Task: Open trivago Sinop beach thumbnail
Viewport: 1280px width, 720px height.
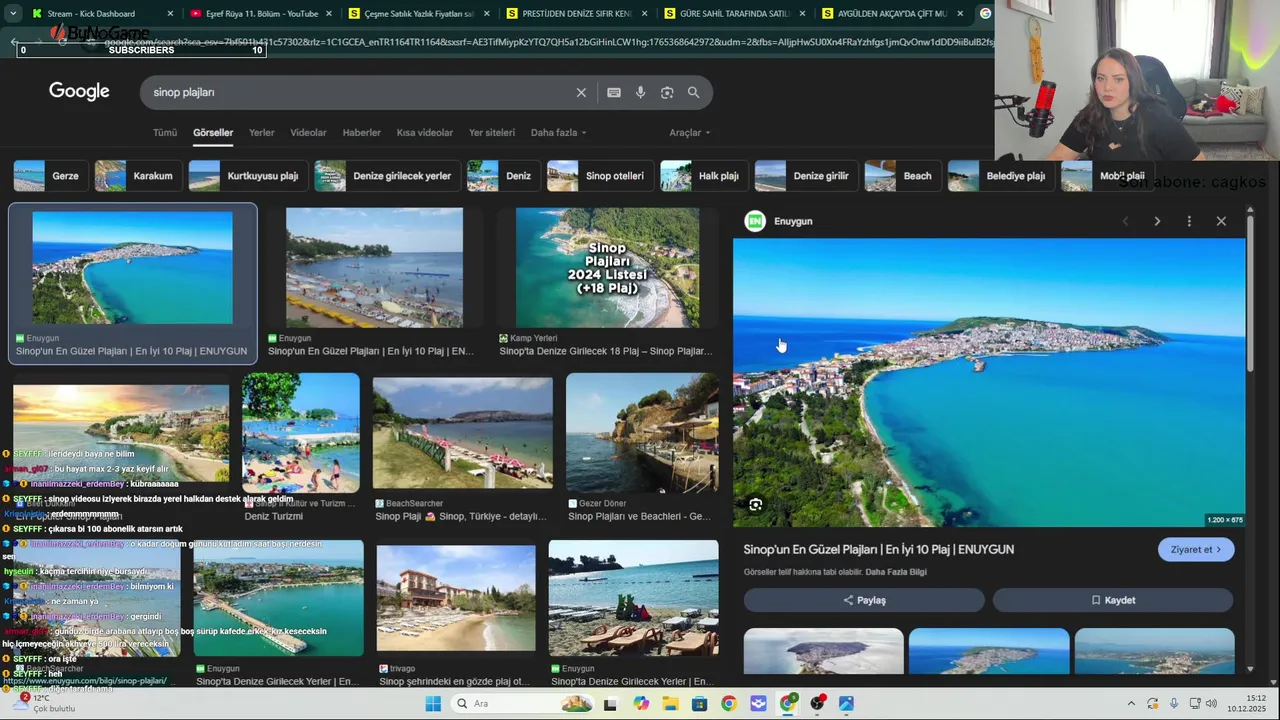Action: coord(456,598)
